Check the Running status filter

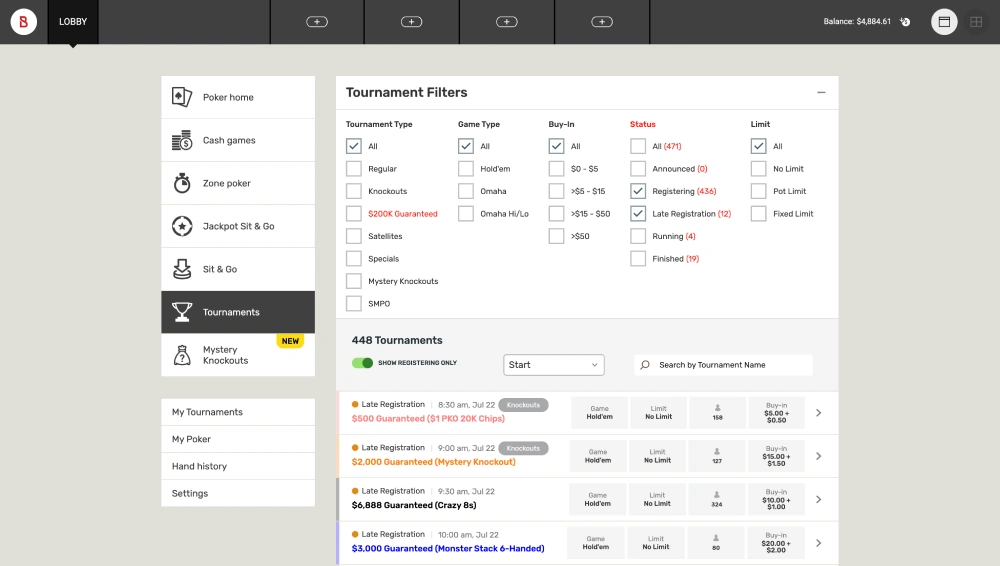638,236
